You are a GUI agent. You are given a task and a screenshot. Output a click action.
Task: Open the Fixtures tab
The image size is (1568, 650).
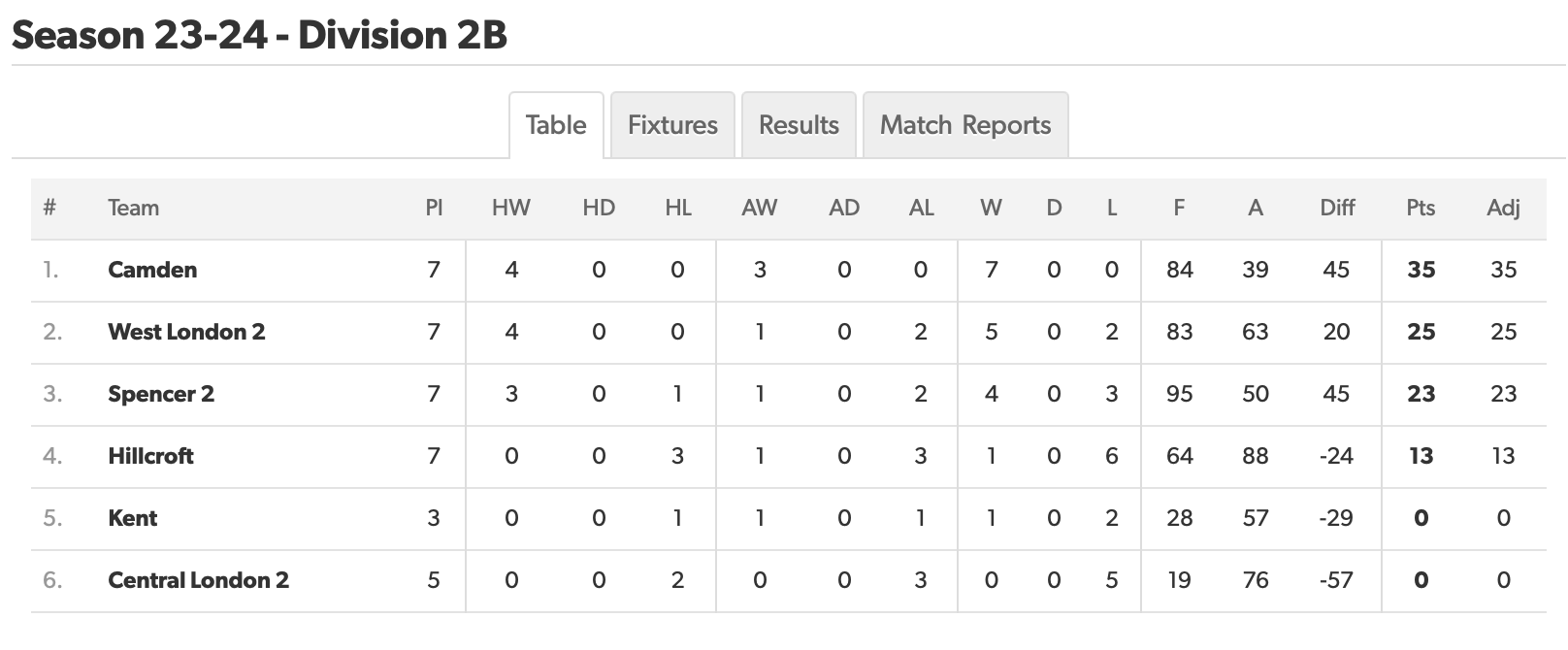[x=672, y=125]
